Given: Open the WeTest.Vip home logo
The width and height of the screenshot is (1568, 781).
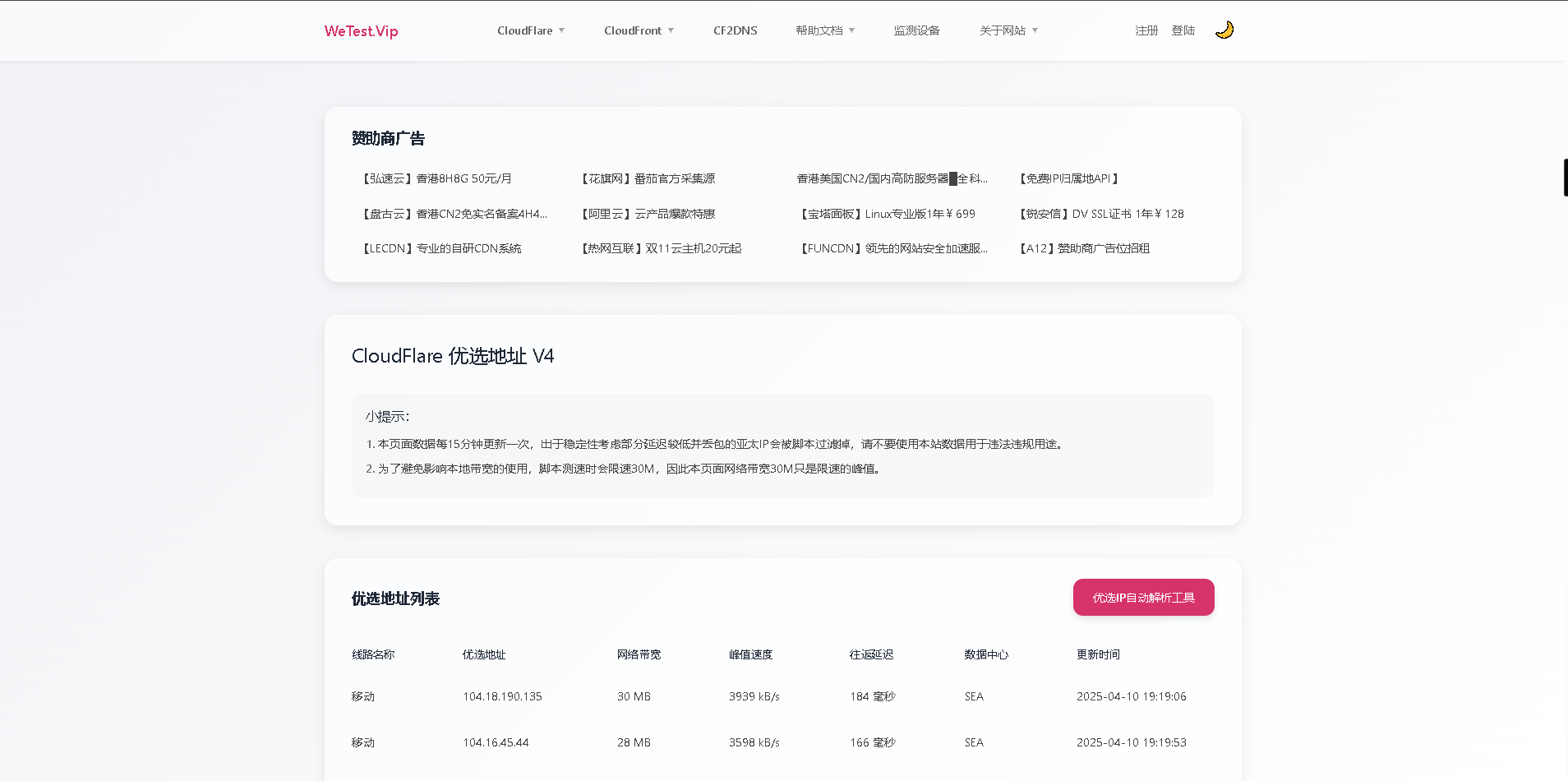Looking at the screenshot, I should (361, 31).
